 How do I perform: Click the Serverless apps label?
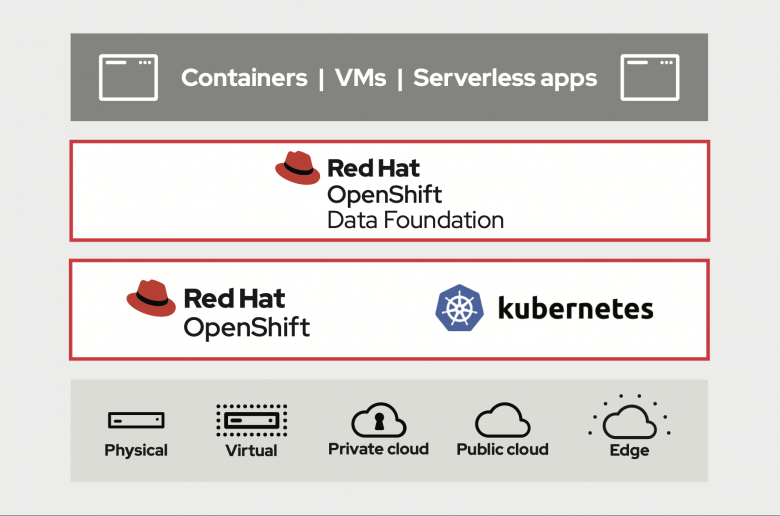coord(505,79)
